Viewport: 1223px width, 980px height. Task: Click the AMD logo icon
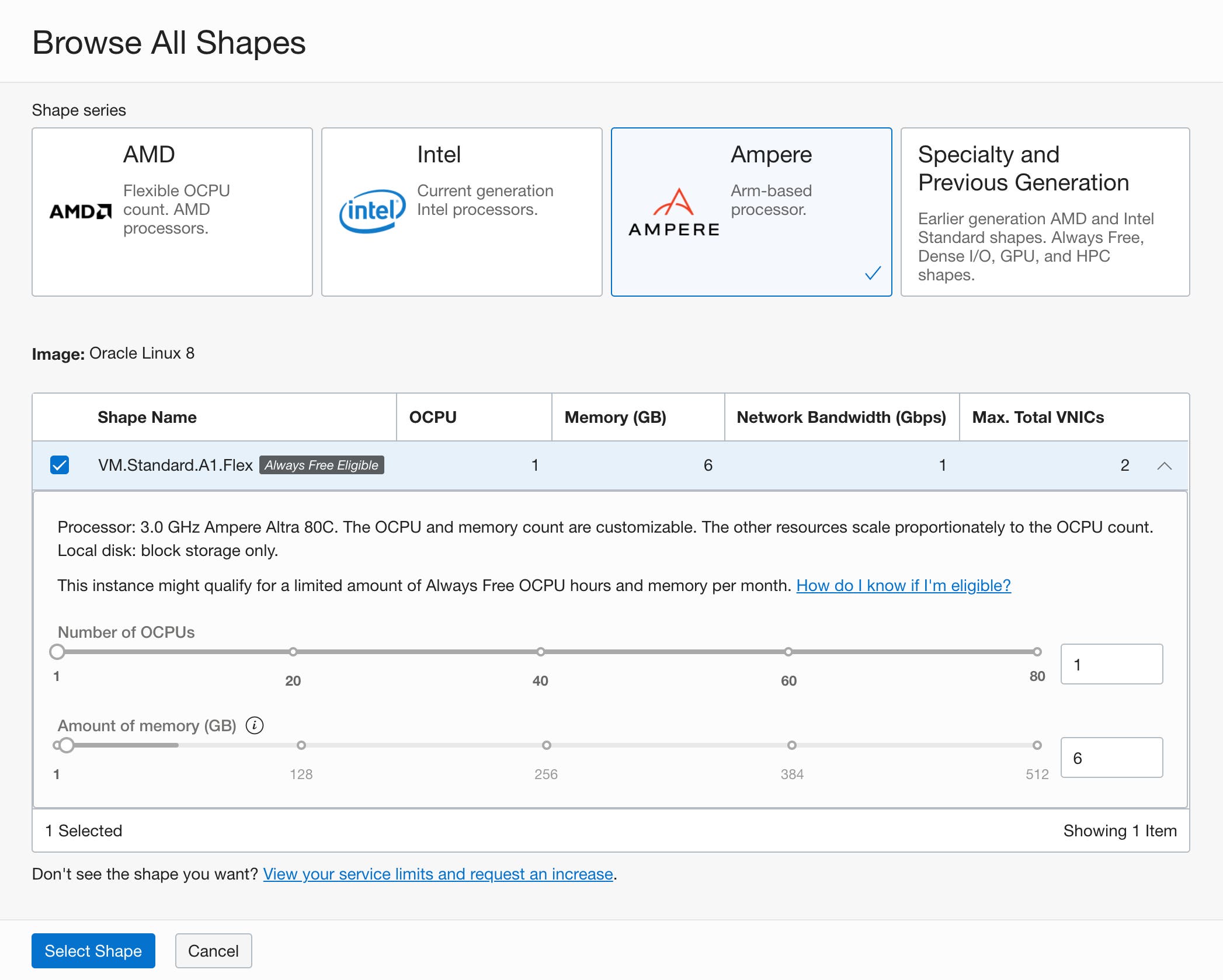[x=80, y=211]
